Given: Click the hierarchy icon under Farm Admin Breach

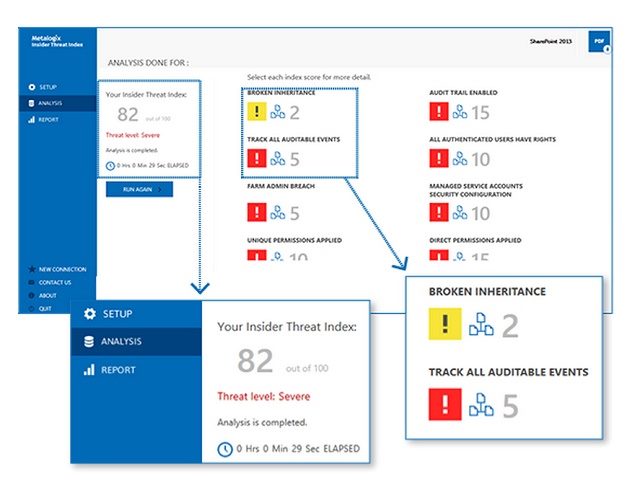Looking at the screenshot, I should (278, 213).
